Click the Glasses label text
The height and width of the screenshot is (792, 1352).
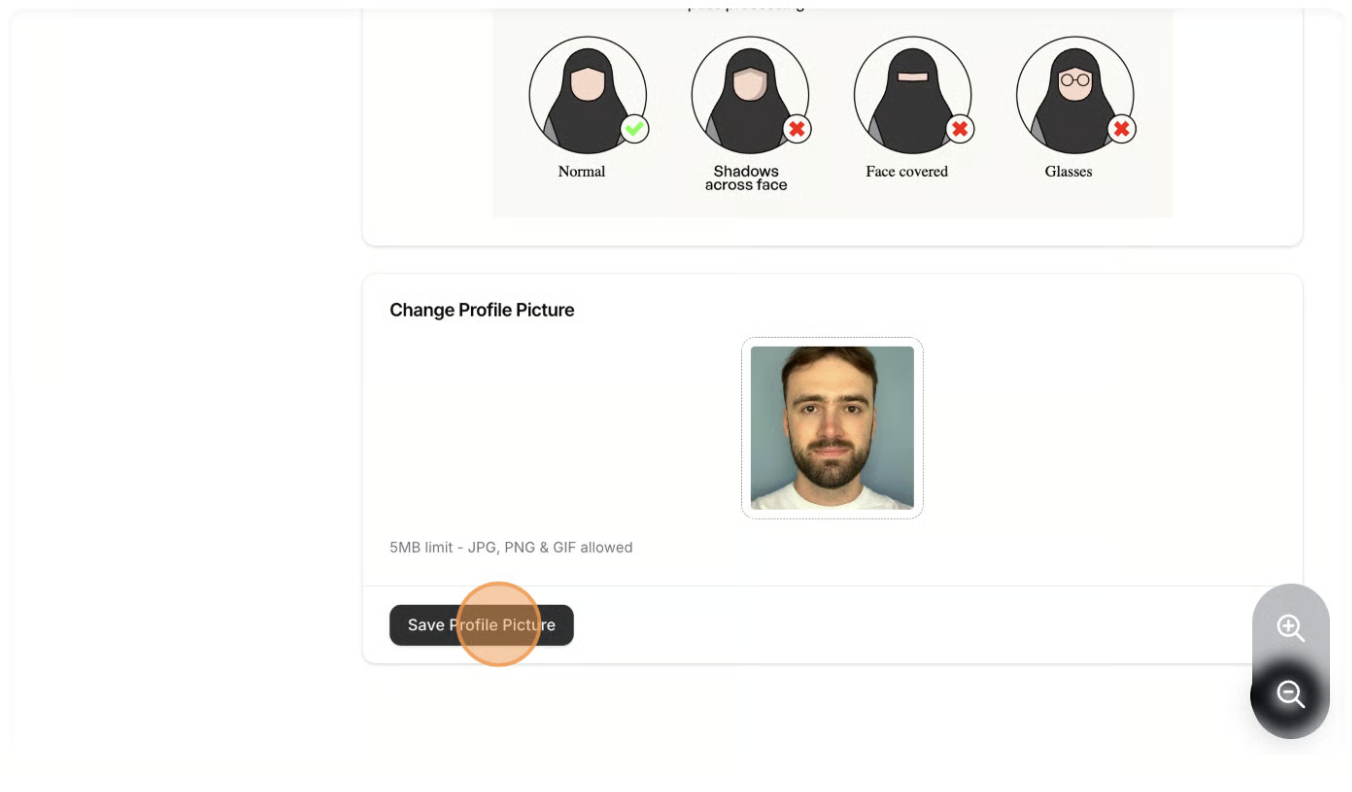tap(1068, 171)
